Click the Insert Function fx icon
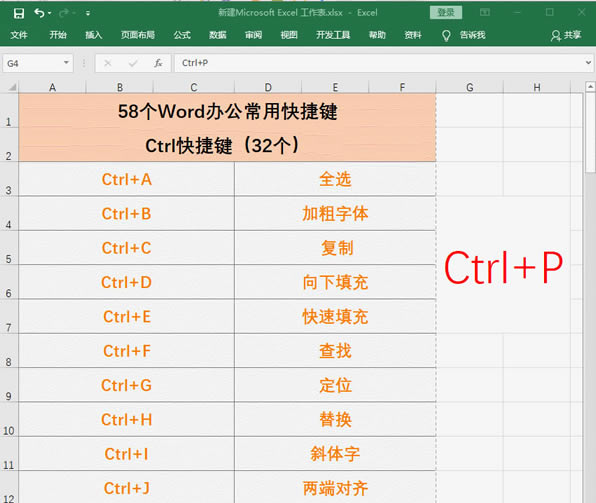This screenshot has width=596, height=503. (x=159, y=63)
